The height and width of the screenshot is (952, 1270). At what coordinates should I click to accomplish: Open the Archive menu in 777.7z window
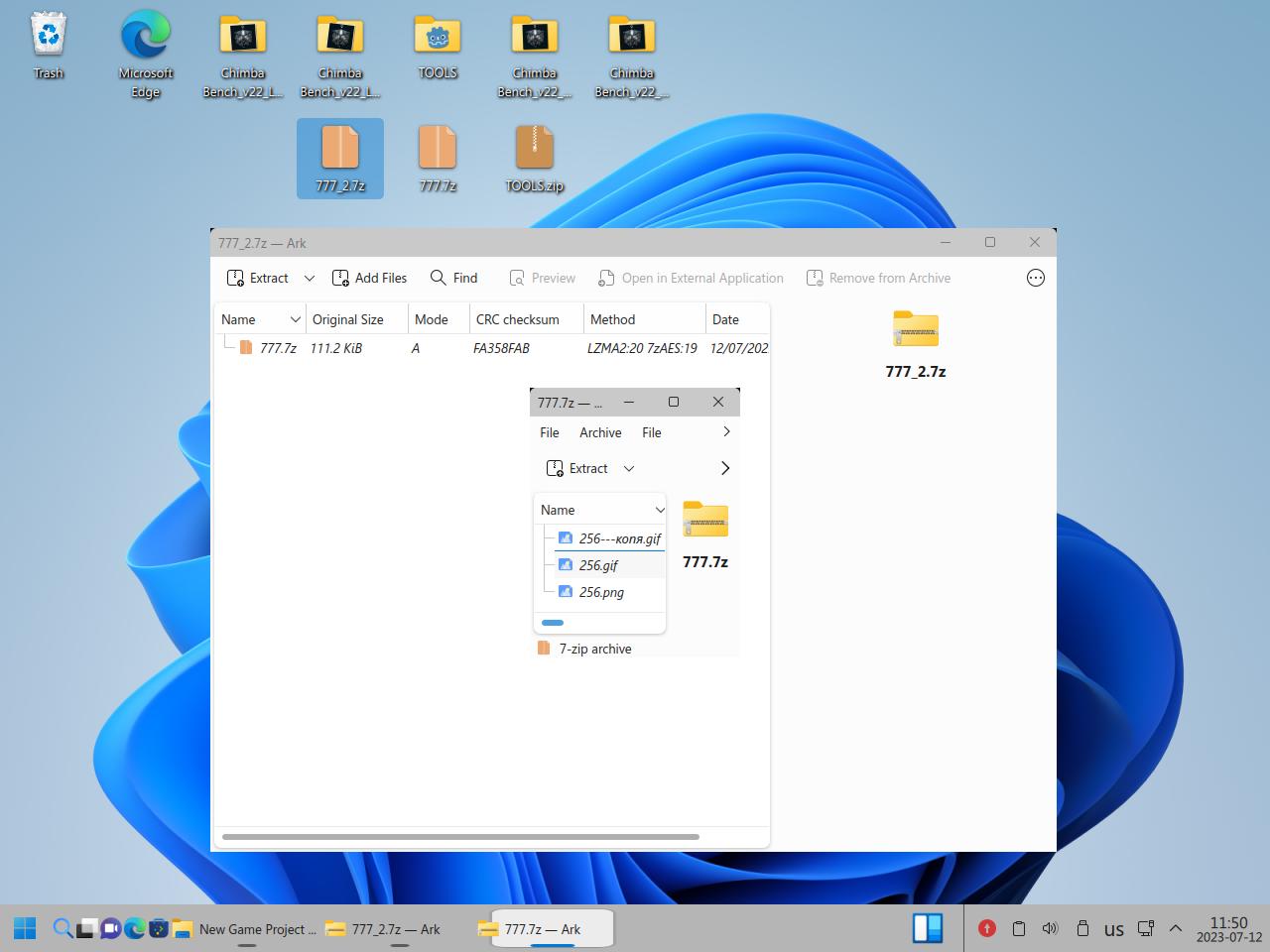pos(600,432)
